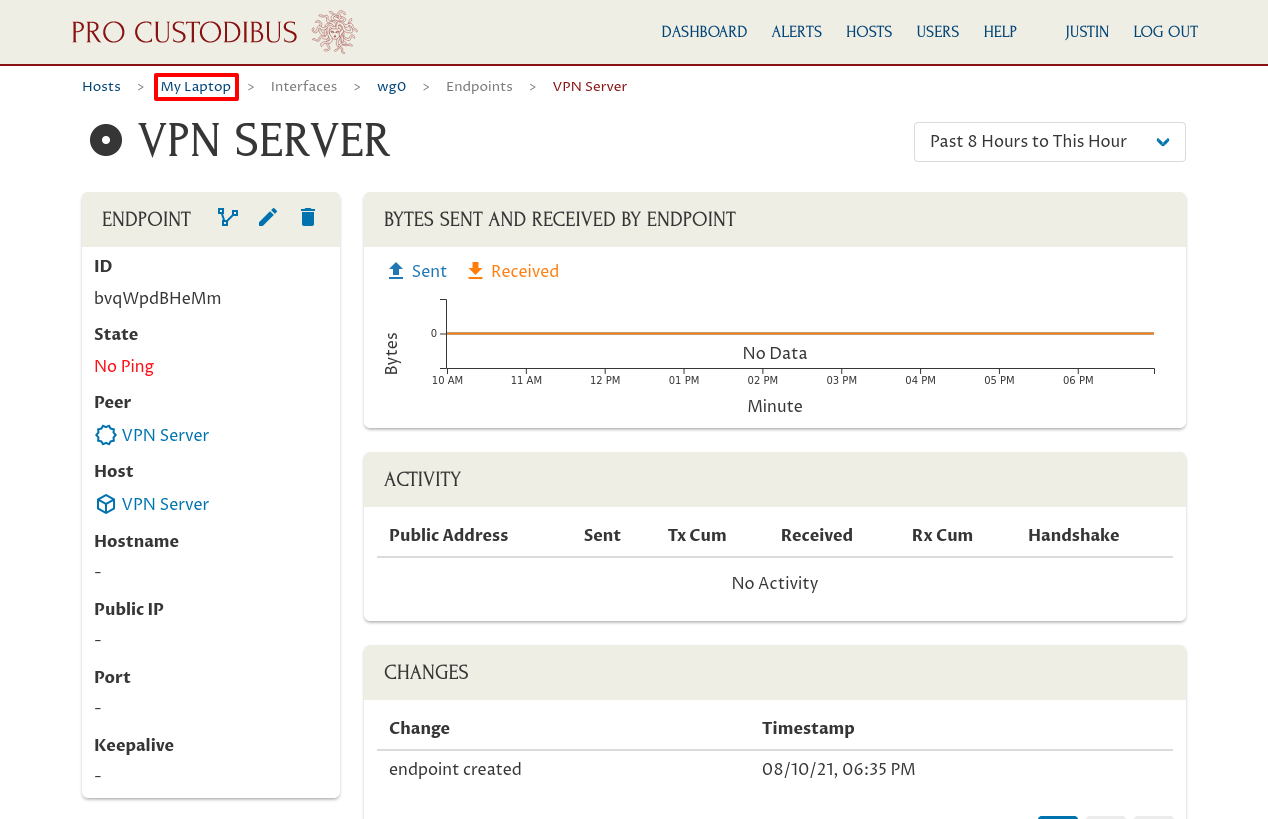Click VPN Server current breadcrumb
The height and width of the screenshot is (819, 1268).
[x=590, y=87]
